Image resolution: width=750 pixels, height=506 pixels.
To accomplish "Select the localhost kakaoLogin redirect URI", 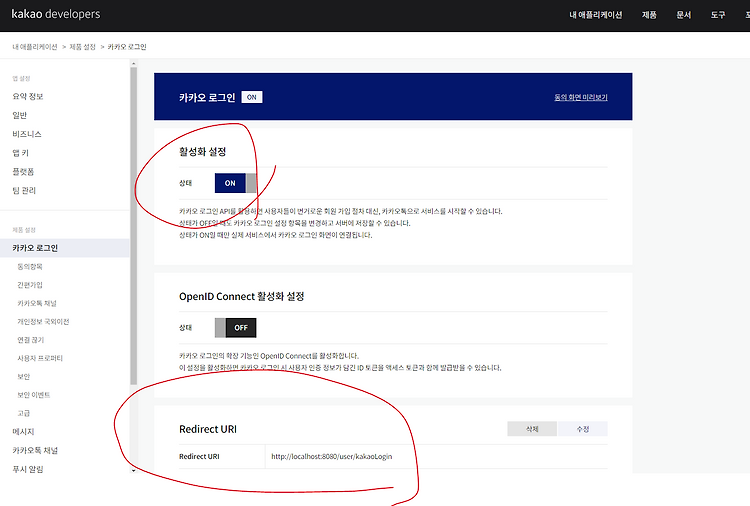I will 331,456.
